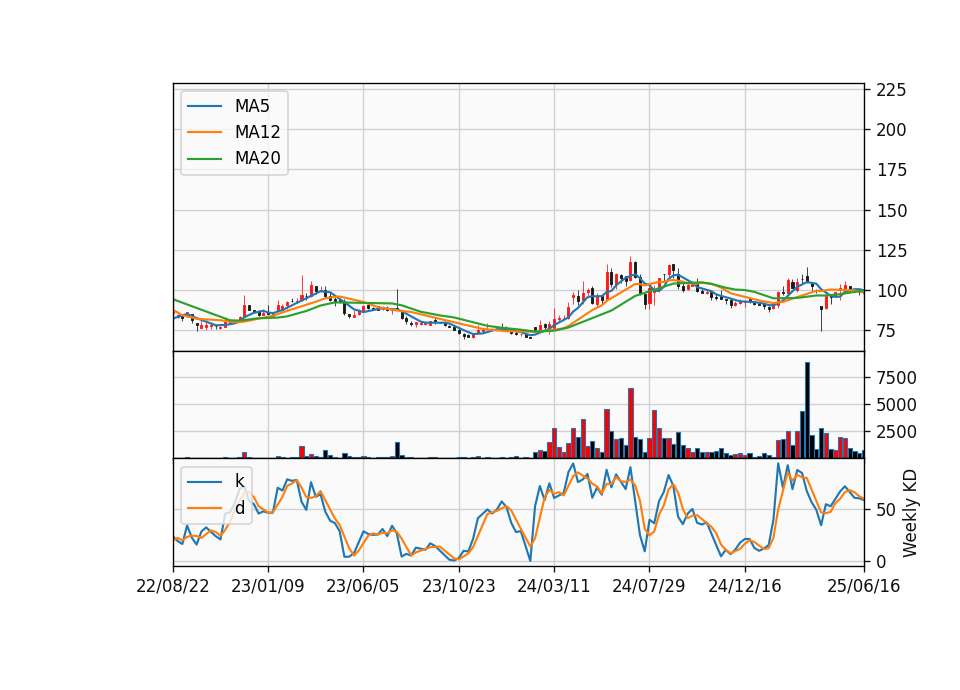Click the MA12 legend label

click(257, 132)
